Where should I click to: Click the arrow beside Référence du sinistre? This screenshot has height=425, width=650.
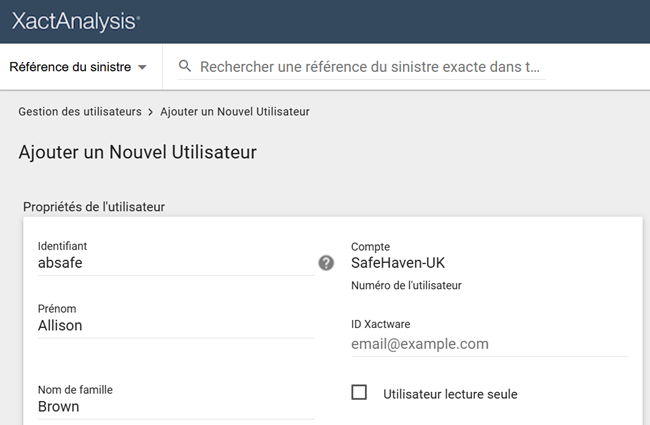pyautogui.click(x=142, y=68)
